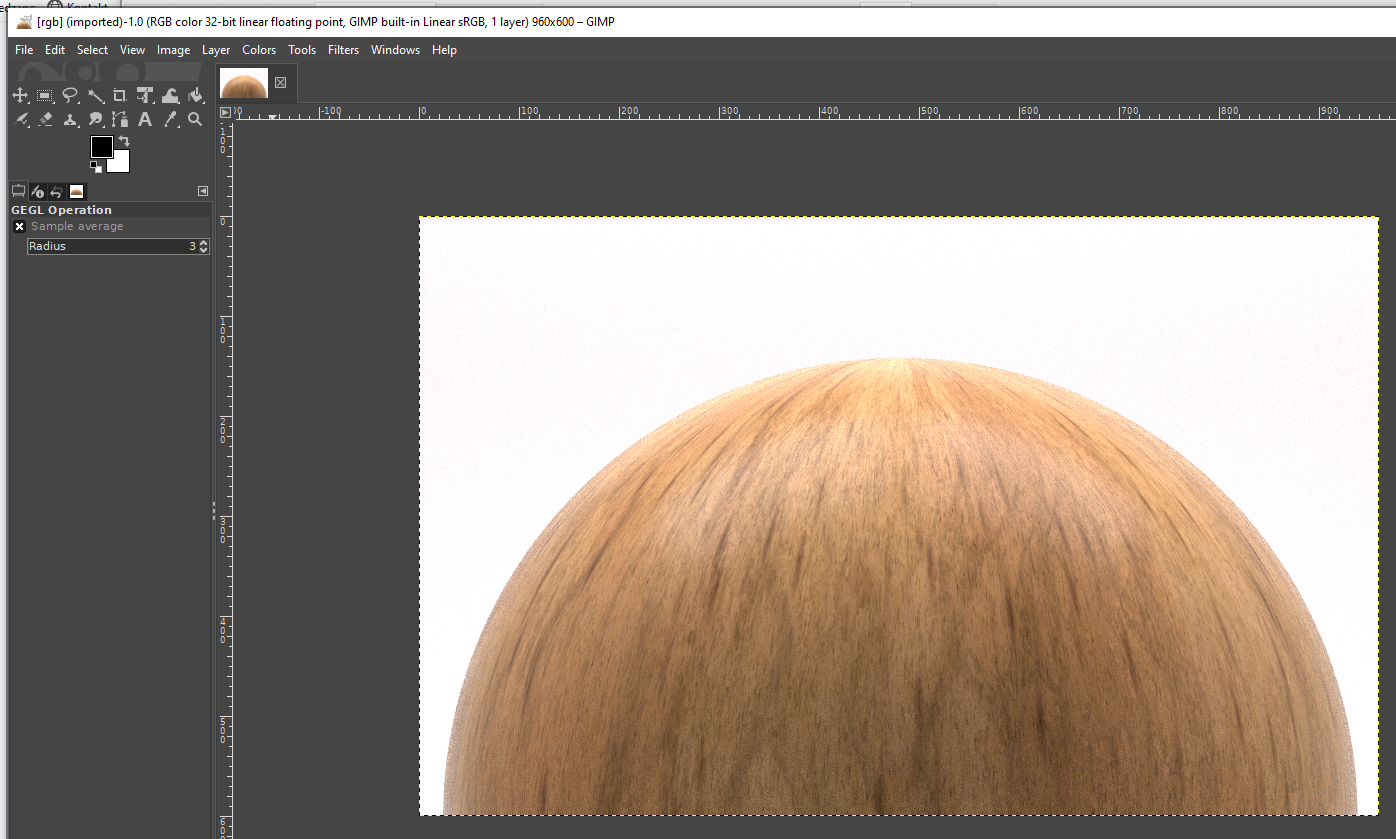The image size is (1396, 839).
Task: Close the wood image tab
Action: coord(280,83)
